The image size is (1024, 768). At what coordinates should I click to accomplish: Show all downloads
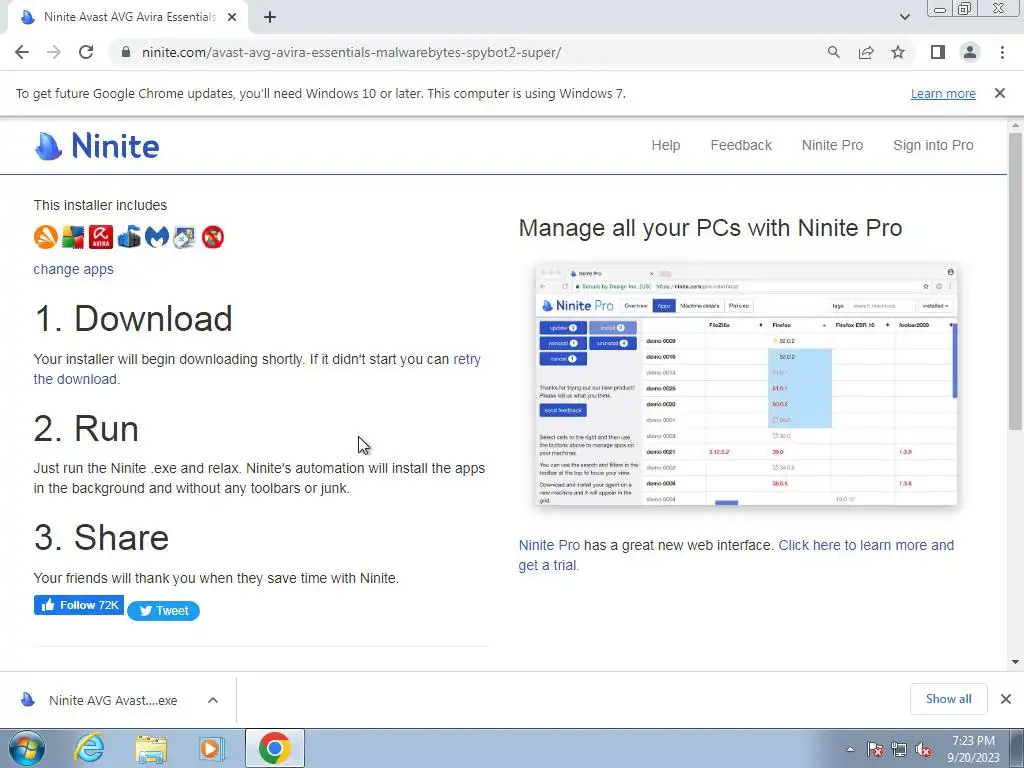point(948,699)
